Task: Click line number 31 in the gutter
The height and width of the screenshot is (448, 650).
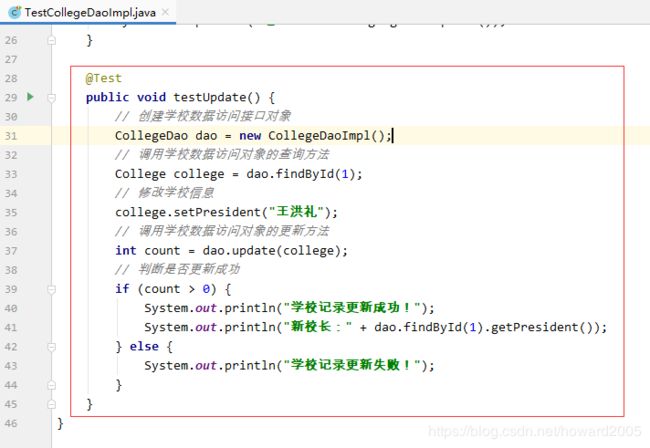Action: pos(11,136)
